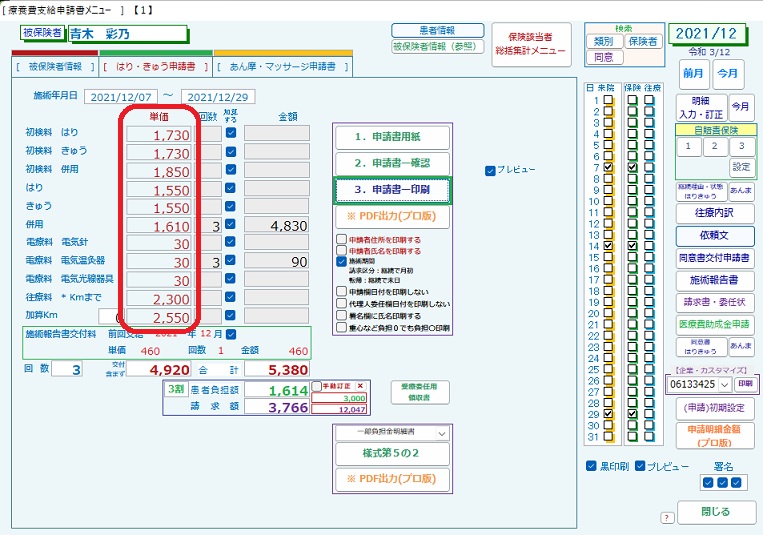
Task: Toggle the プレビュー checkbox near the print buttons
Action: pyautogui.click(x=490, y=171)
